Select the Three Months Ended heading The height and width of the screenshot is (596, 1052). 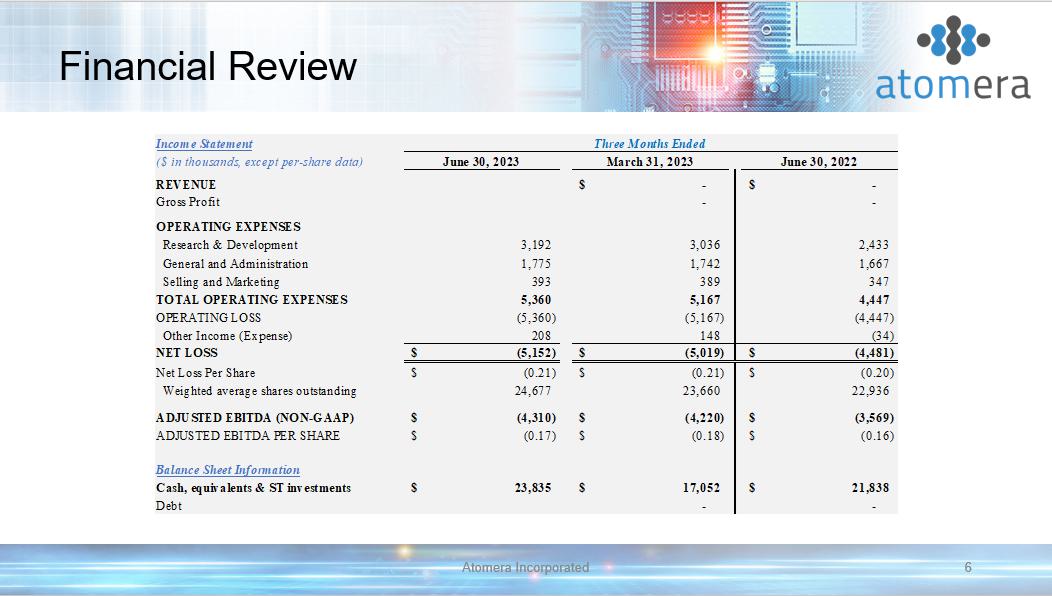pos(649,144)
